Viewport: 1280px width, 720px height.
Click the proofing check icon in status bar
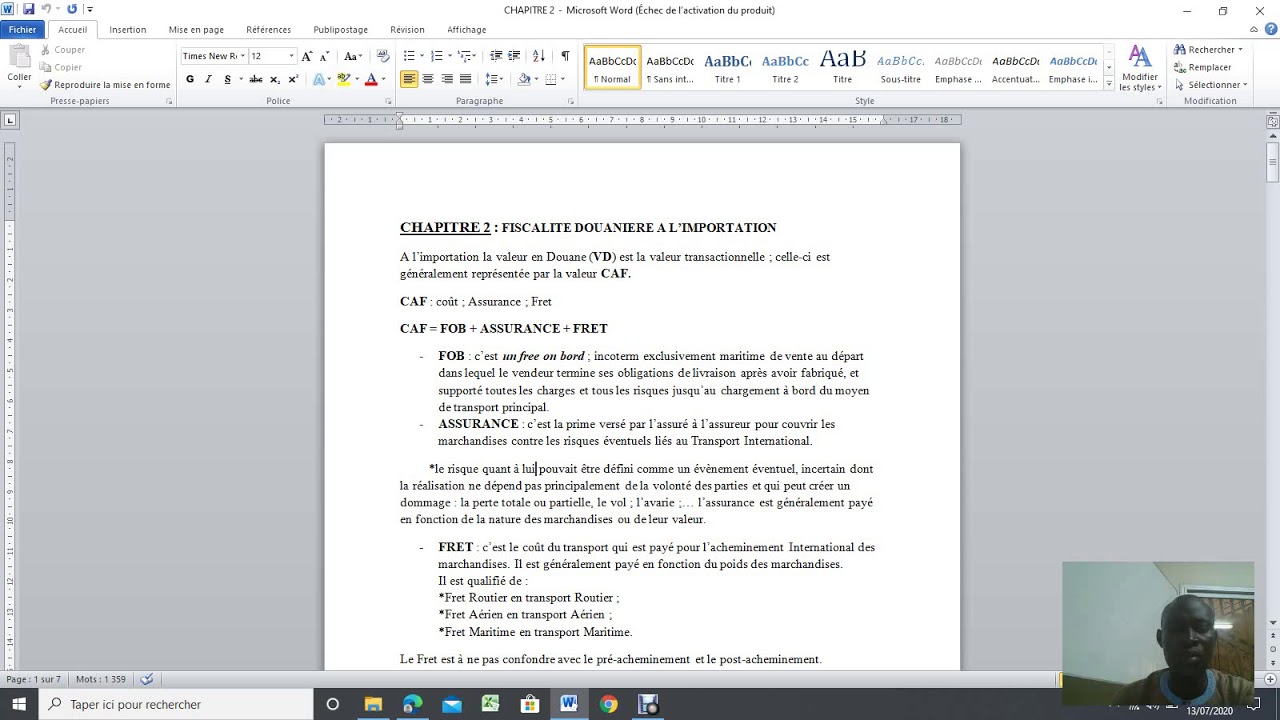[x=147, y=679]
